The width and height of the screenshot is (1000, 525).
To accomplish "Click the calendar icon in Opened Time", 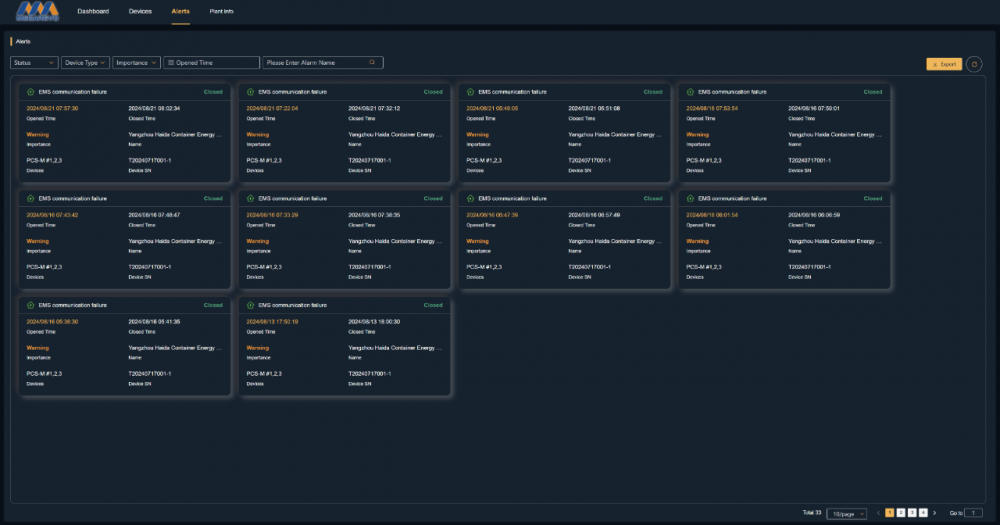I will (170, 62).
